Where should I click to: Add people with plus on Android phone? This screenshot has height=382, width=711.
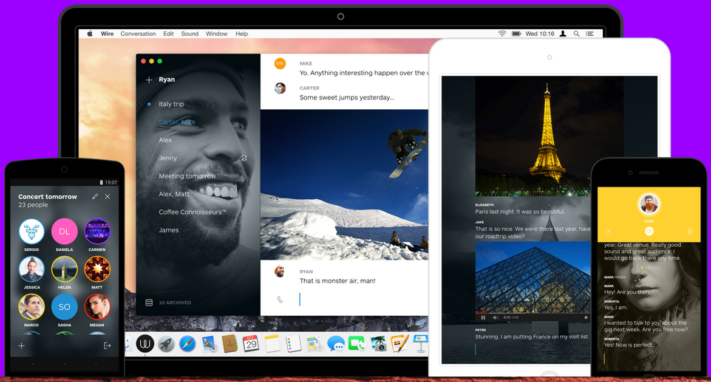(x=21, y=346)
